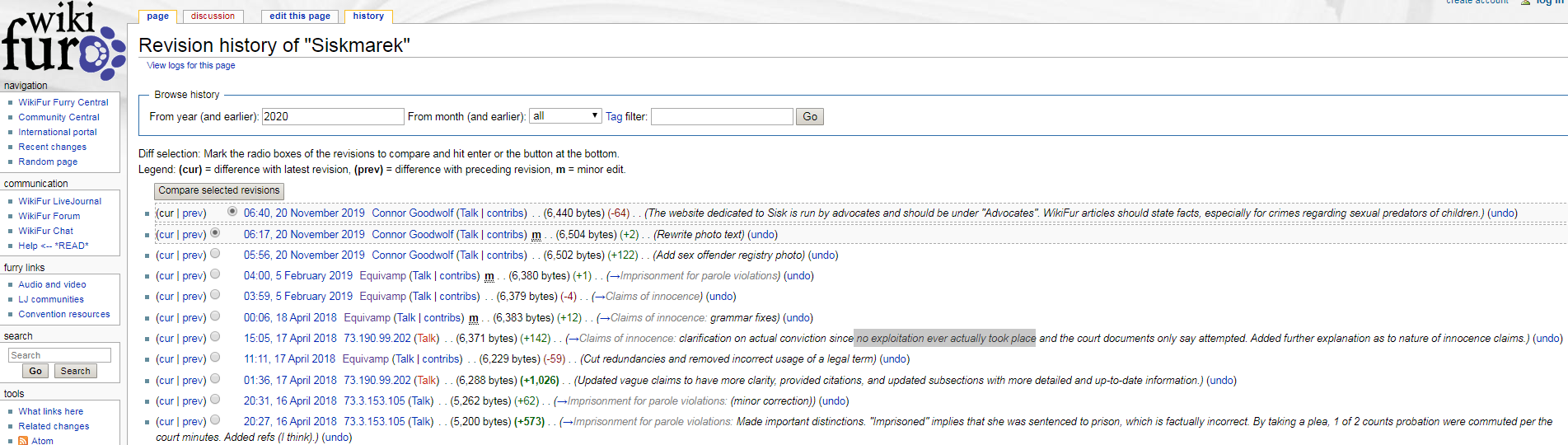Click the sidebar Search button
The height and width of the screenshot is (445, 1568).
click(75, 371)
